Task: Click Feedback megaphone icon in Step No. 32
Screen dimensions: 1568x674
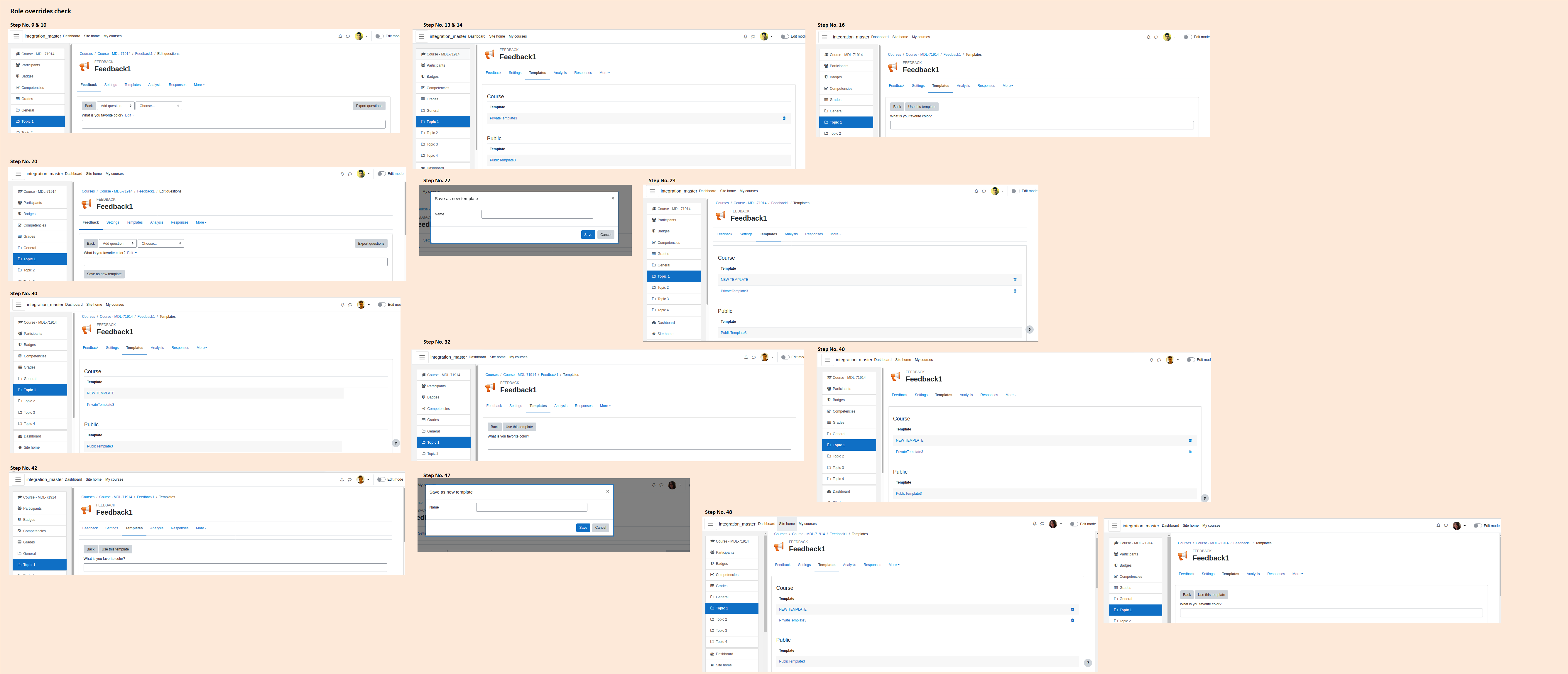Action: (x=490, y=388)
